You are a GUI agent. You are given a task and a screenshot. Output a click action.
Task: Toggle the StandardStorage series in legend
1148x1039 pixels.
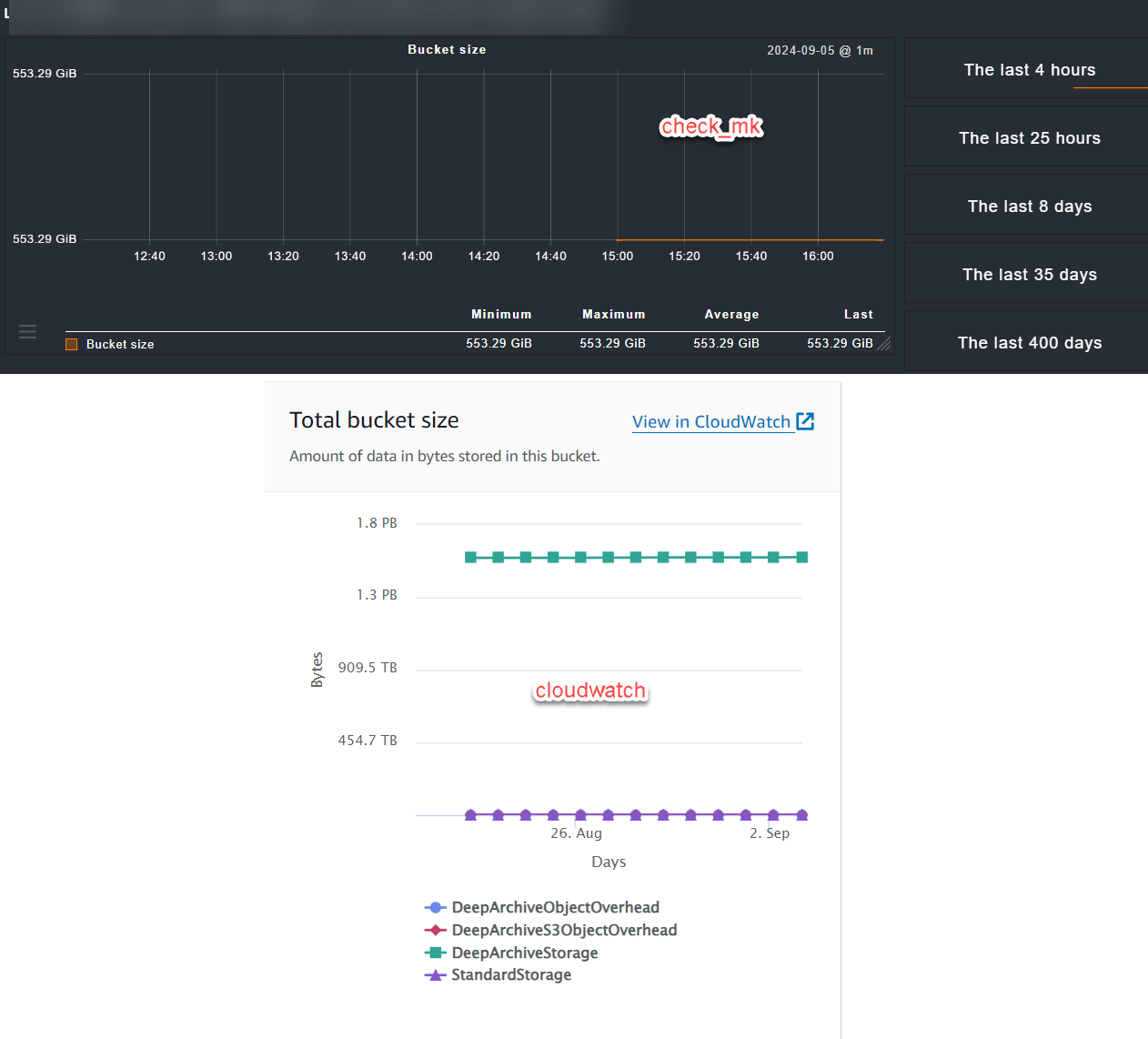[511, 974]
